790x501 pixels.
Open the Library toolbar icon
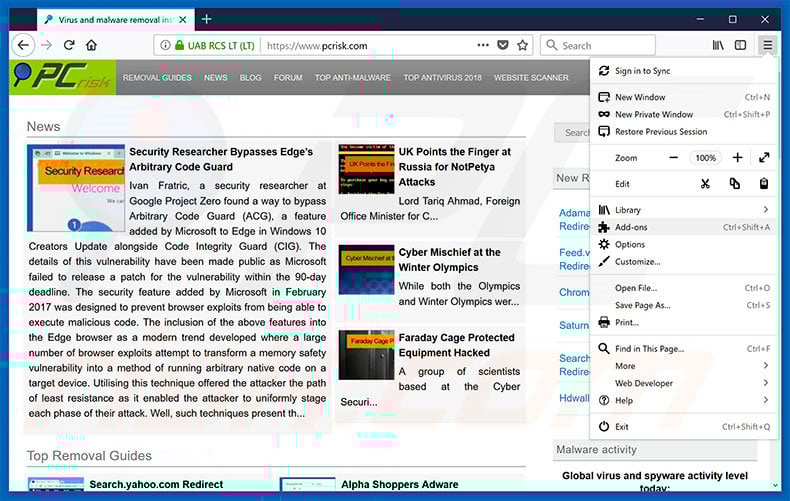(718, 45)
